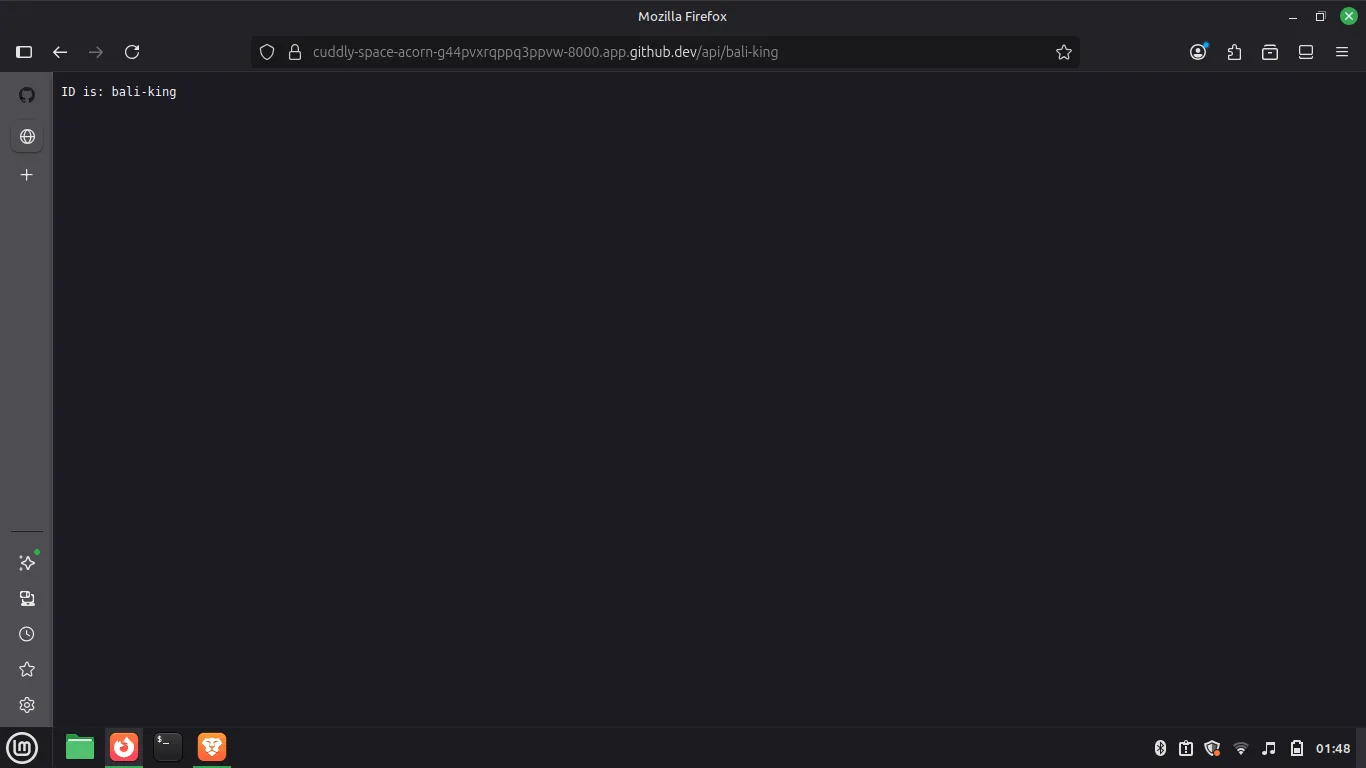Open the Bookmarks sidebar star icon
This screenshot has width=1366, height=768.
27,669
